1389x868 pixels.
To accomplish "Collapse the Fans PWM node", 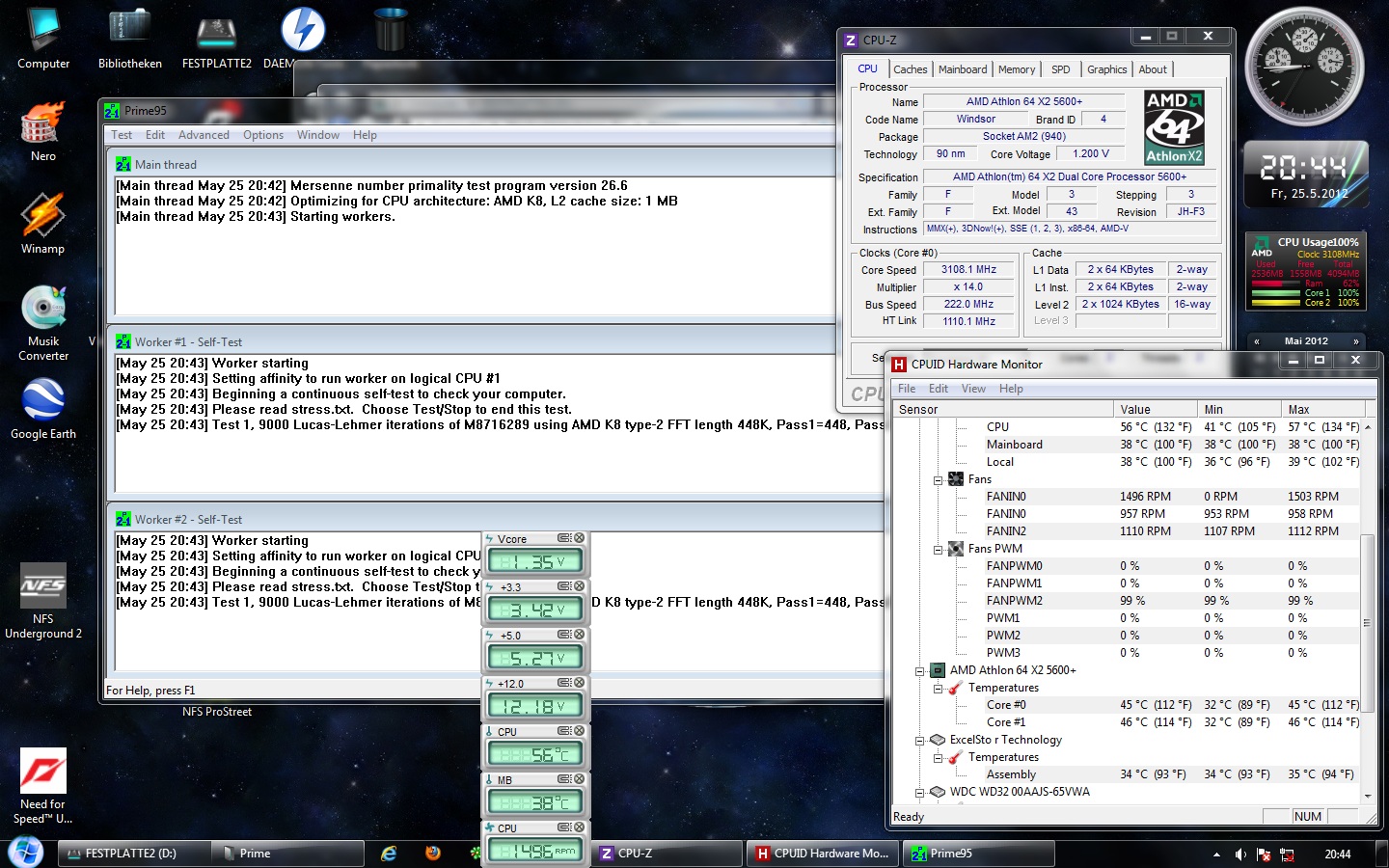I will point(939,549).
